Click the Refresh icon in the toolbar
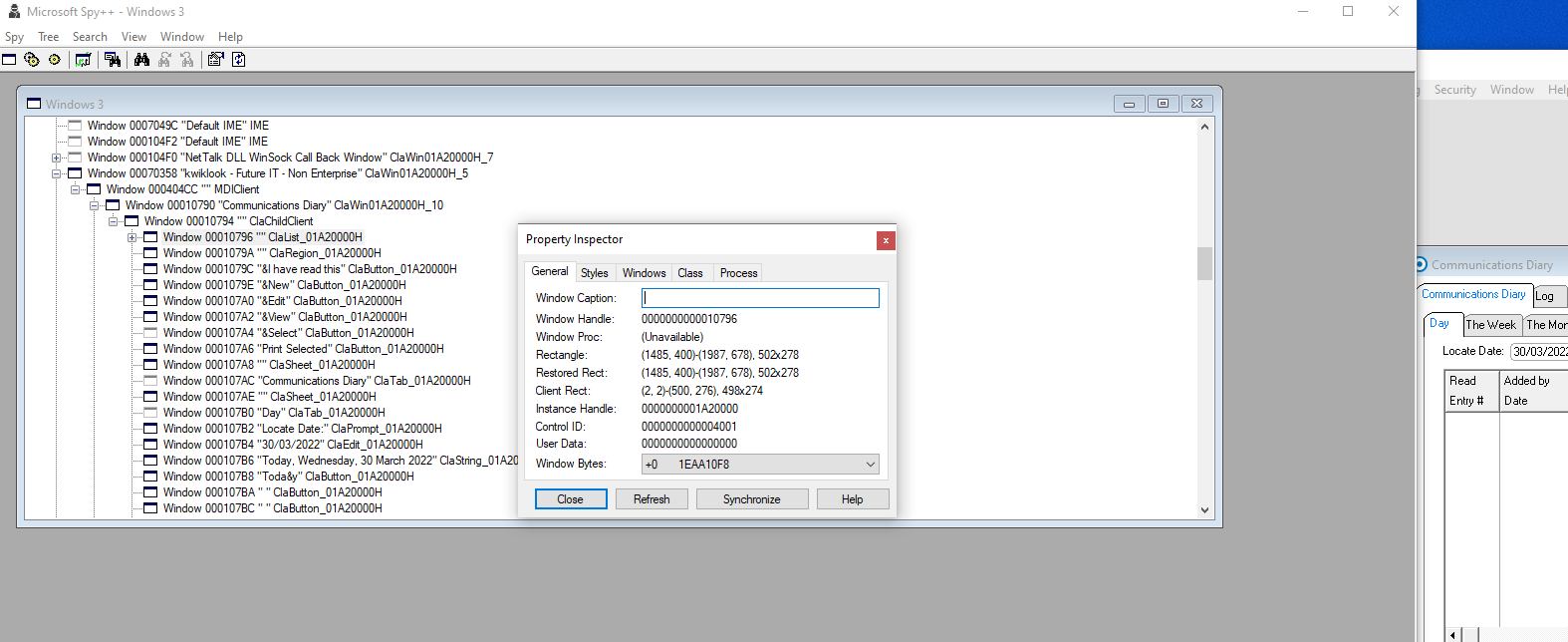The width and height of the screenshot is (1568, 642). (239, 60)
